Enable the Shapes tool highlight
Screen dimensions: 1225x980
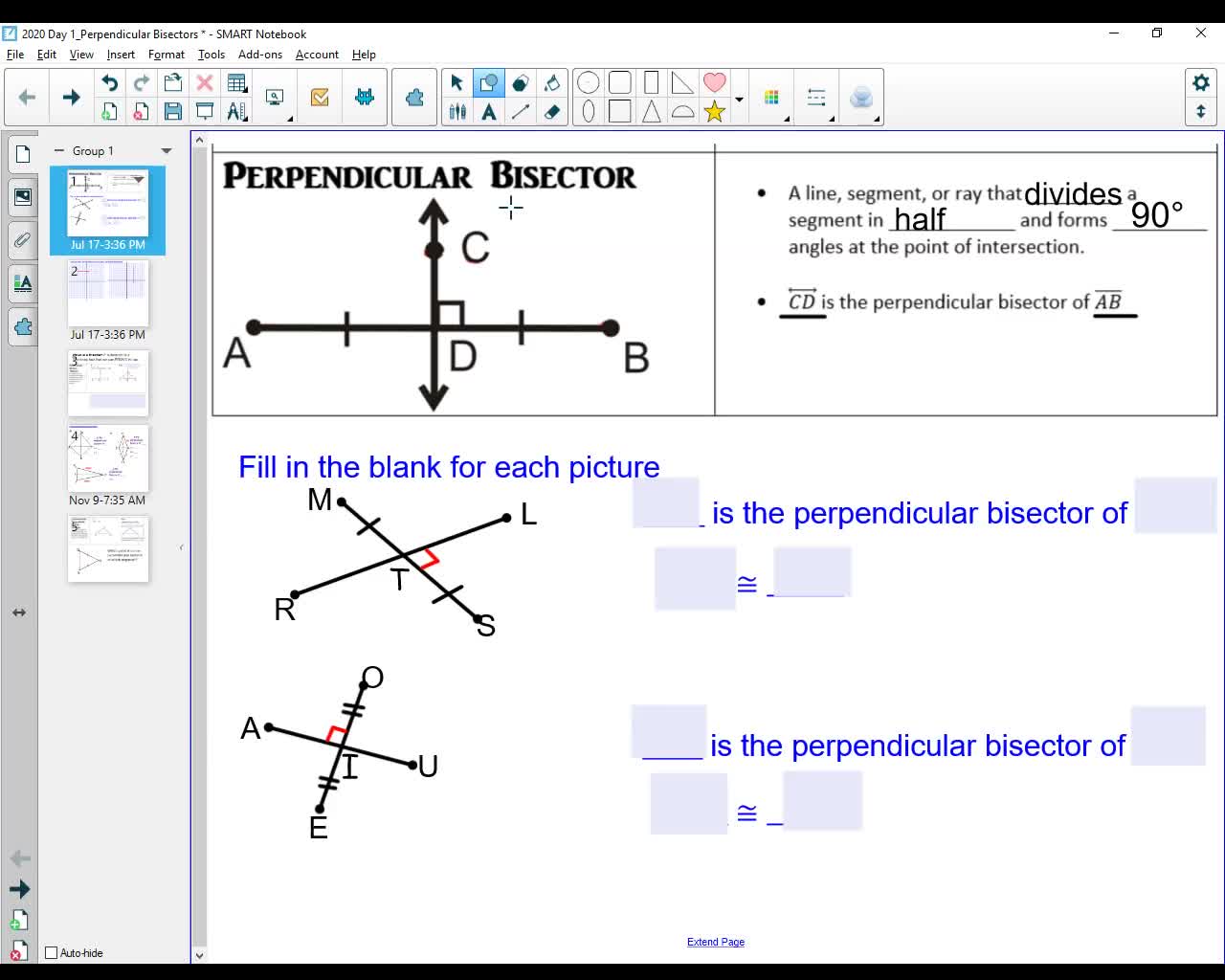click(x=489, y=83)
